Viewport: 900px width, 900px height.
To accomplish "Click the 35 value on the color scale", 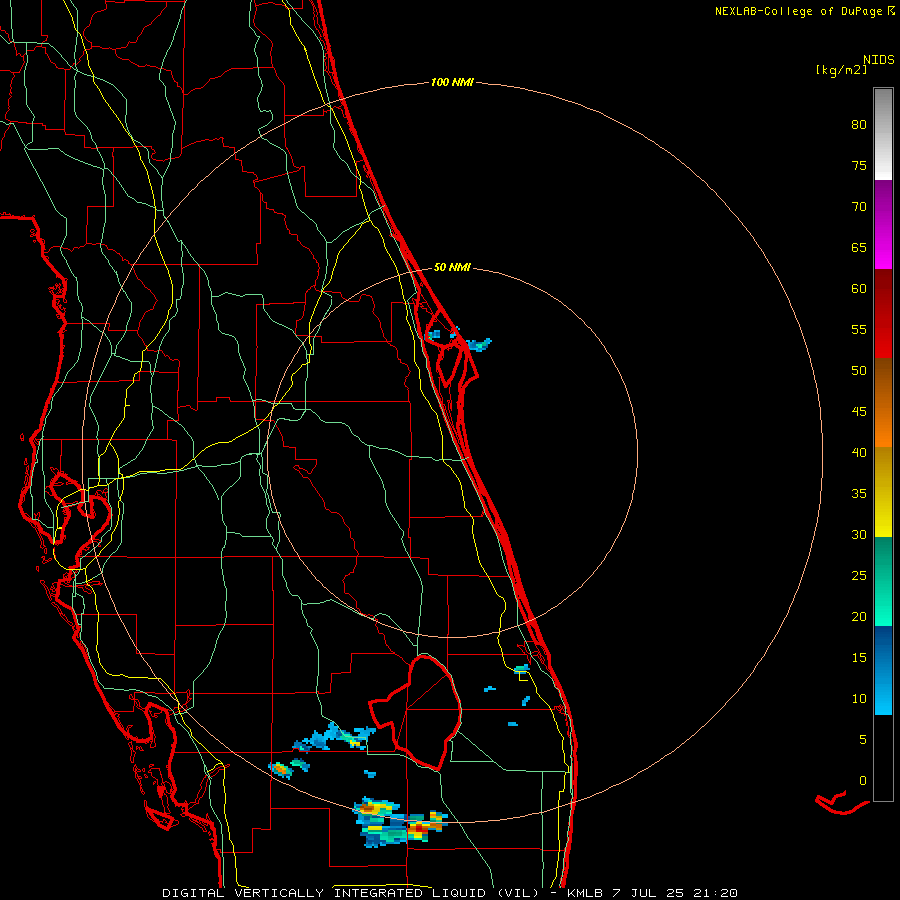I will click(x=859, y=494).
